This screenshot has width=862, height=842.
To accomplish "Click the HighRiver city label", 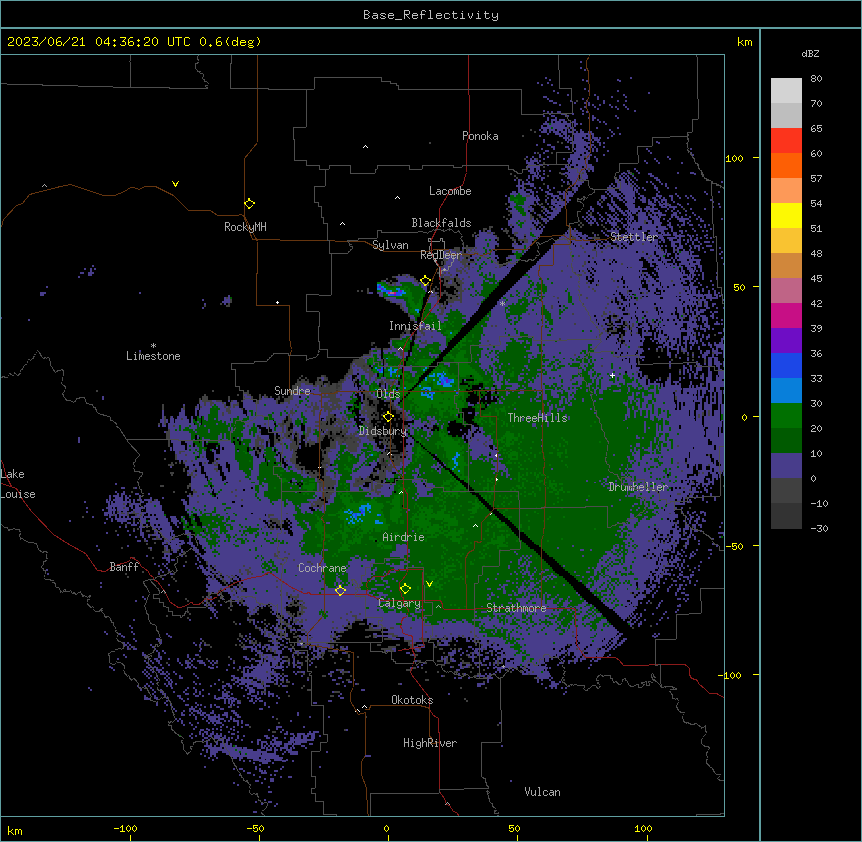I will coord(430,743).
